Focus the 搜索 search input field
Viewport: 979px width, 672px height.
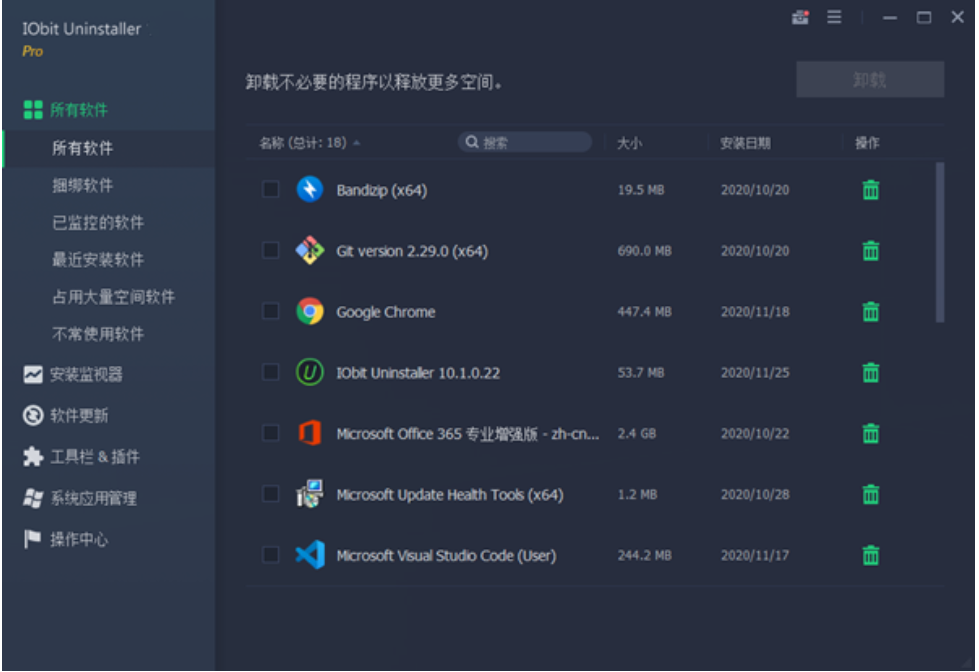pyautogui.click(x=524, y=142)
